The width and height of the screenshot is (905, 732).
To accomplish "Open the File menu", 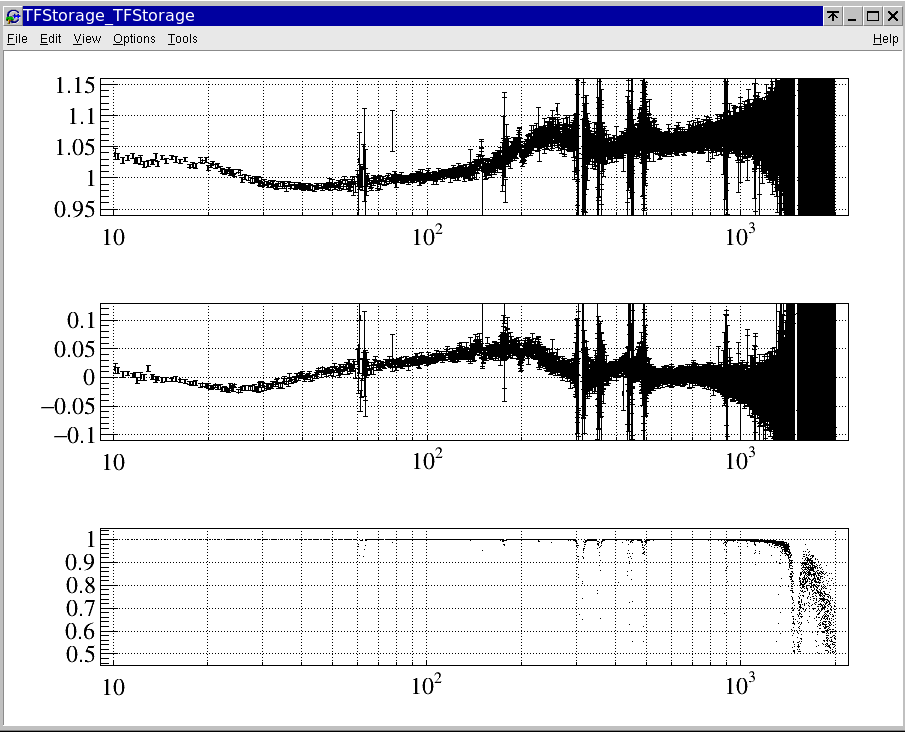I will coord(17,39).
